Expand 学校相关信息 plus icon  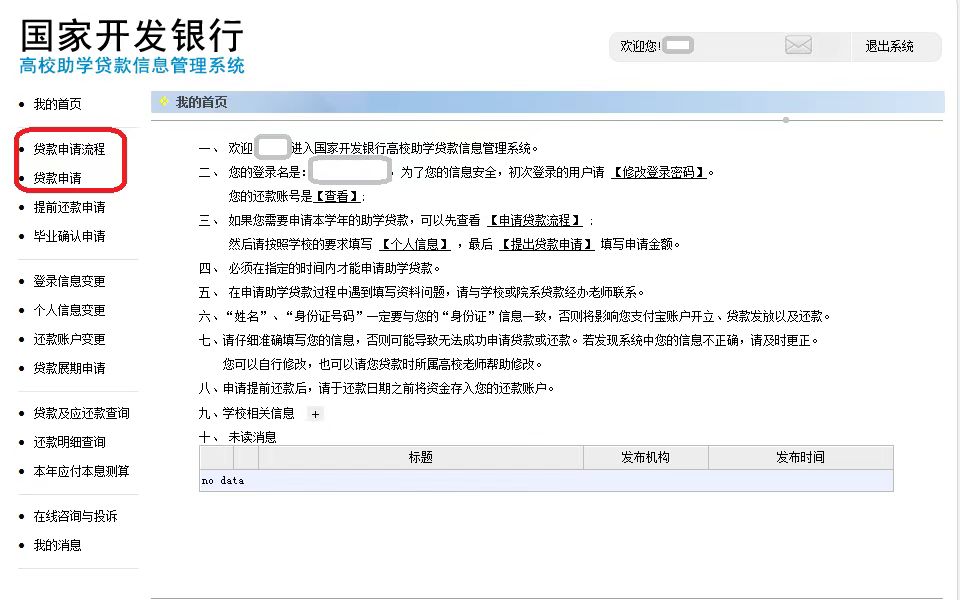click(315, 414)
